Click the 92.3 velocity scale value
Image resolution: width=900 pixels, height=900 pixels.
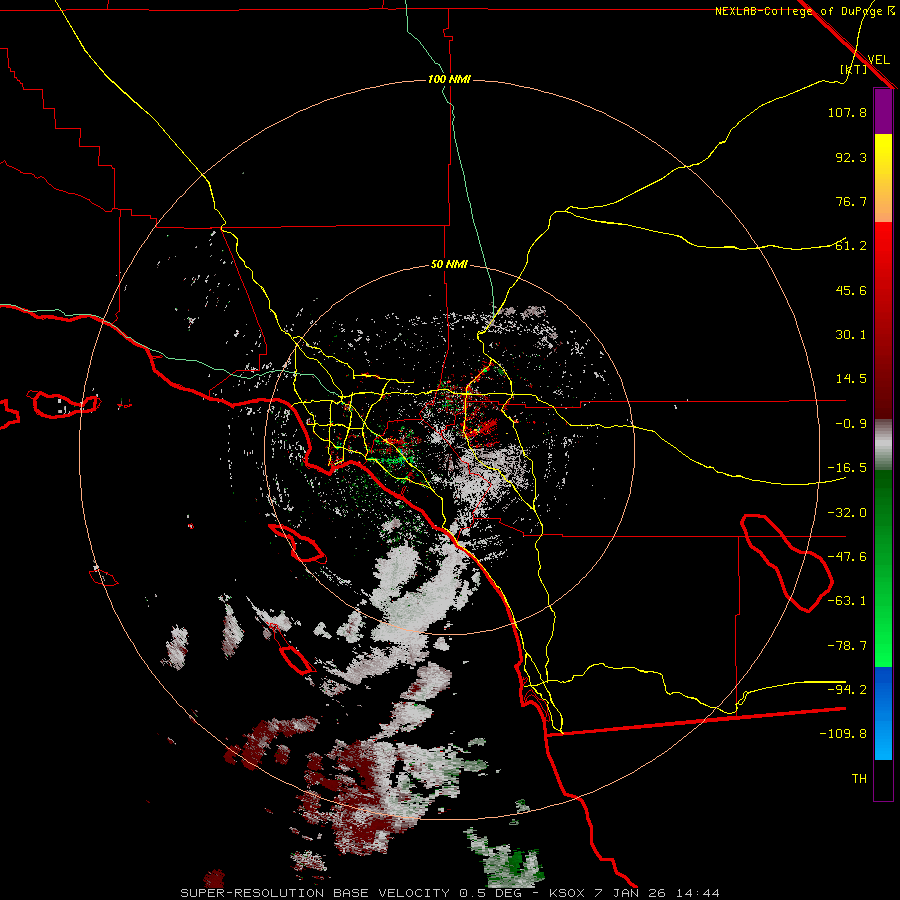point(851,157)
